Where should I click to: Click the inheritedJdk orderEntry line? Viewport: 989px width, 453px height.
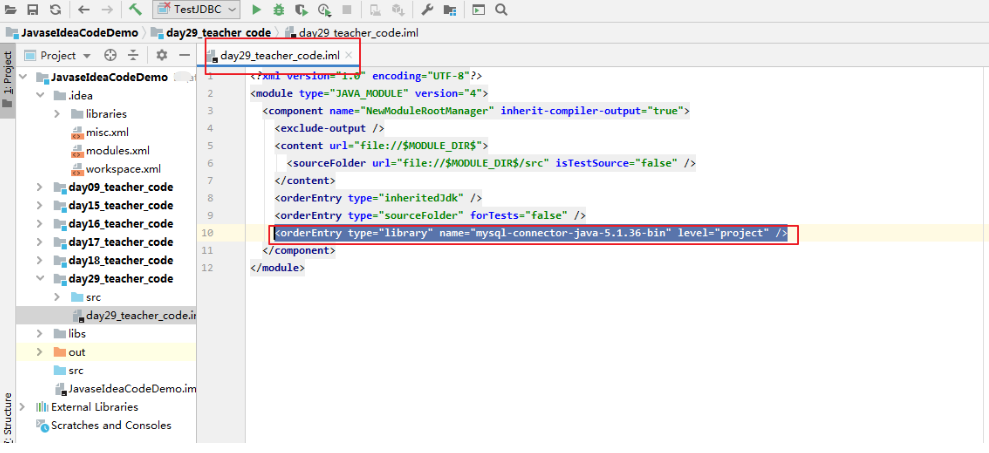point(378,197)
